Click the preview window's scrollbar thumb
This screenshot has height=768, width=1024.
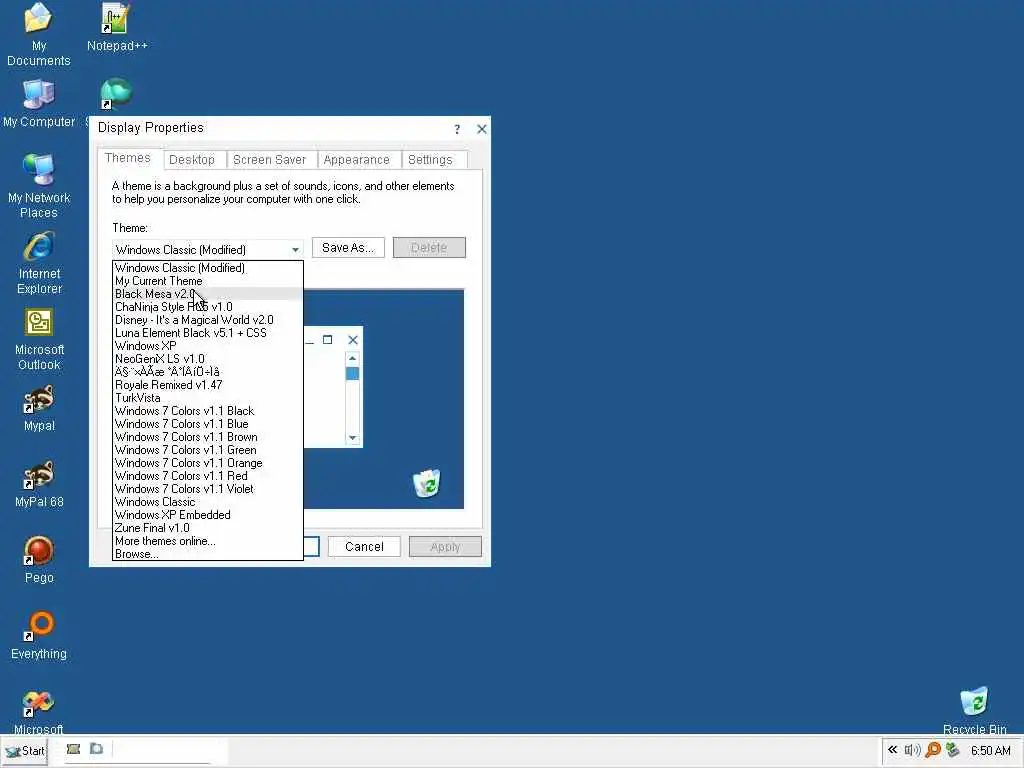coord(353,374)
